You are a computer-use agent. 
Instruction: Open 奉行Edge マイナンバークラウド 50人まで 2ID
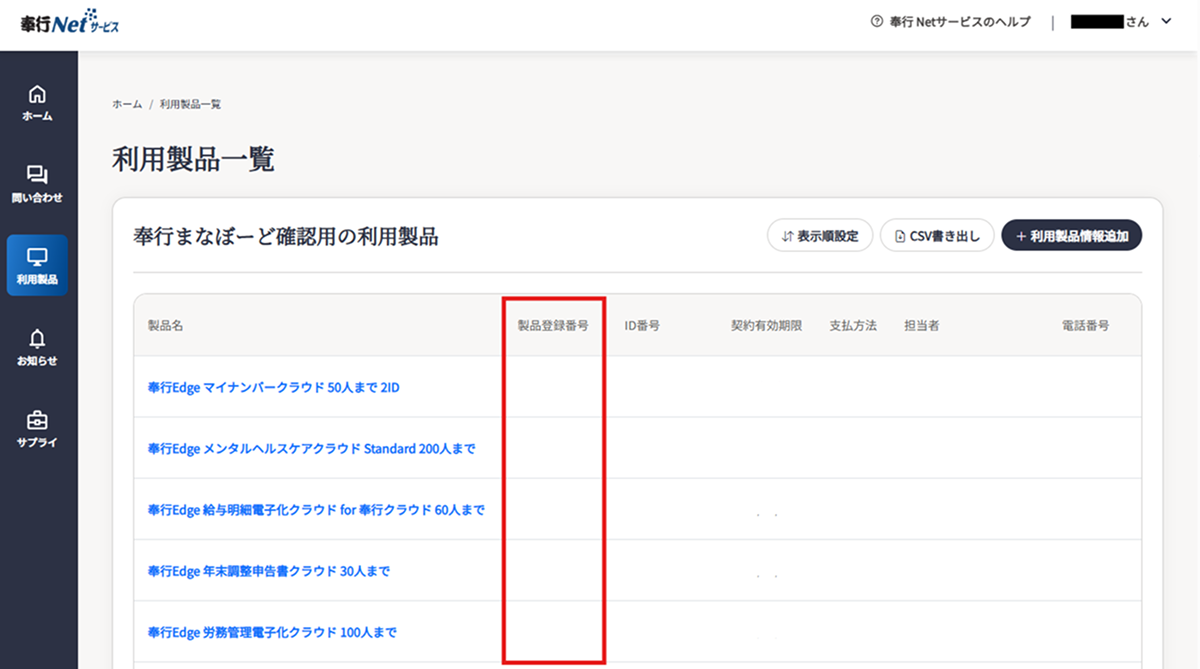point(273,387)
